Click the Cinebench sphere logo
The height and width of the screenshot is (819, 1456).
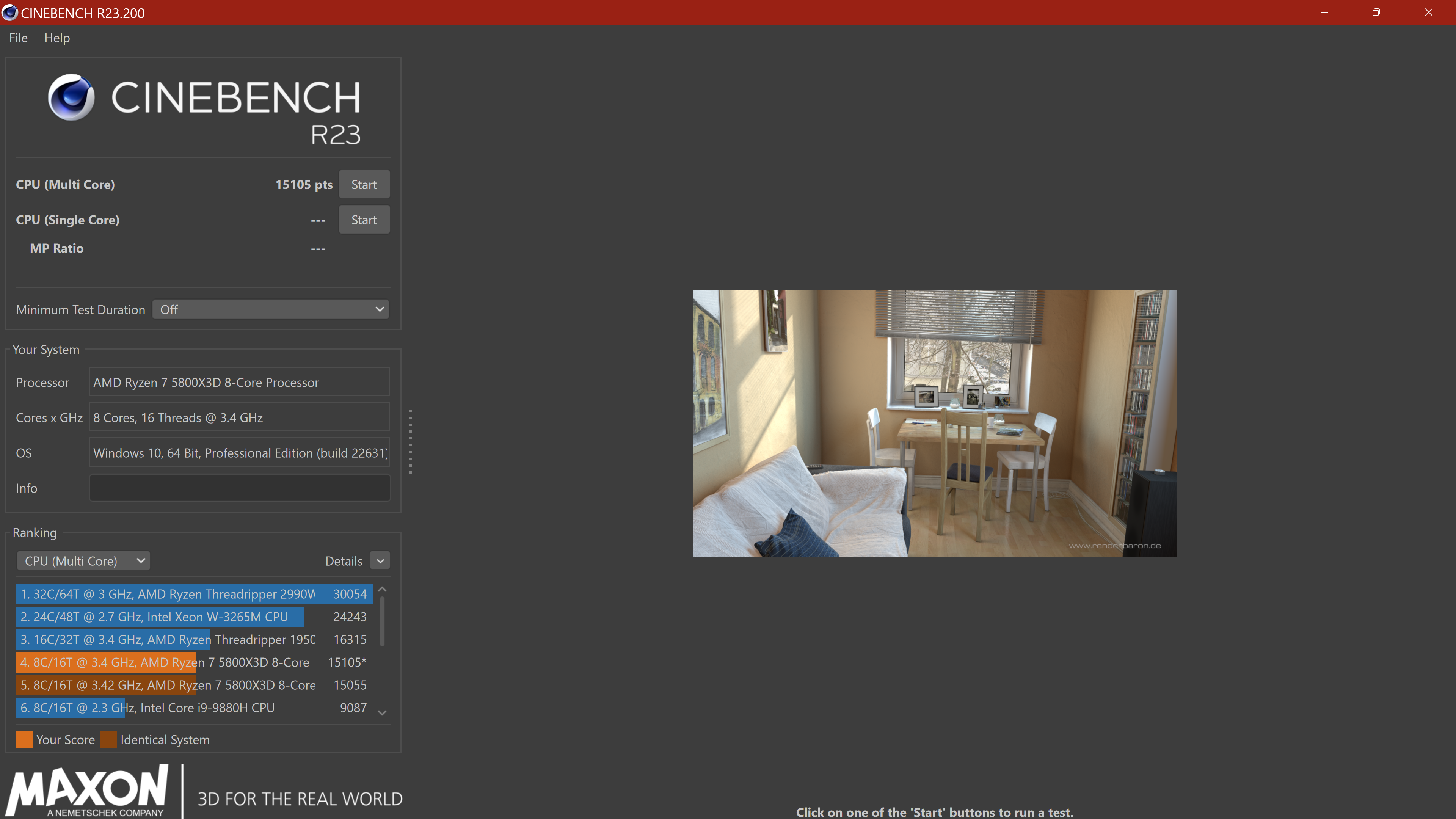[71, 97]
